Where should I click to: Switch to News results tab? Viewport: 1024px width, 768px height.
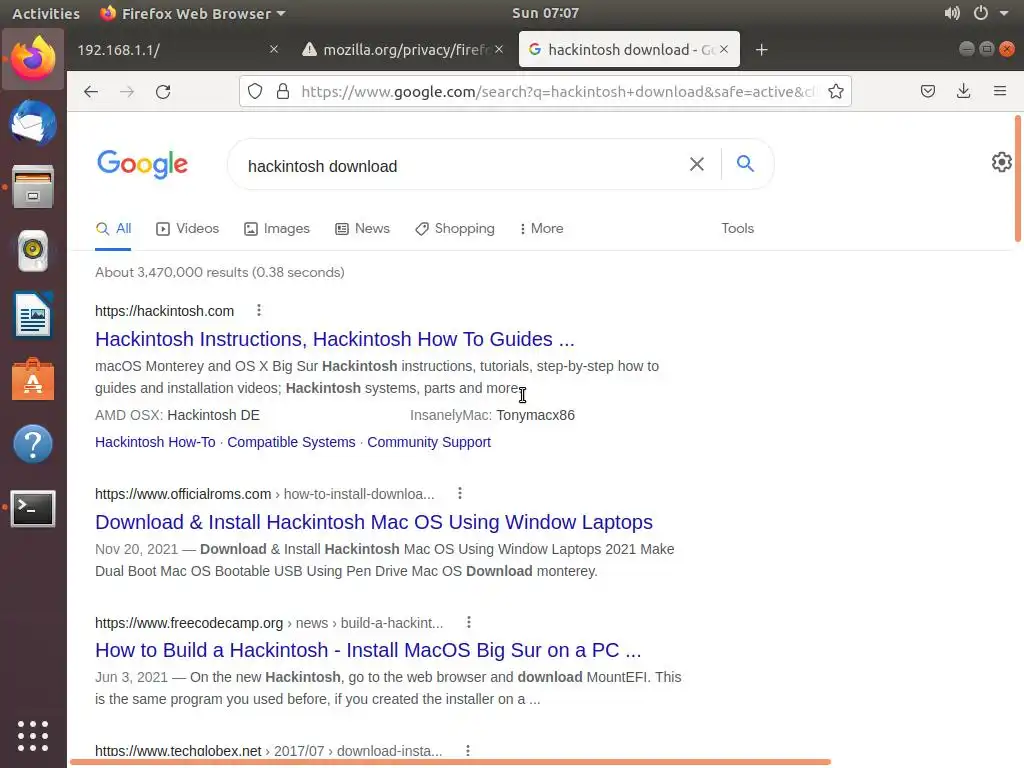pyautogui.click(x=362, y=229)
